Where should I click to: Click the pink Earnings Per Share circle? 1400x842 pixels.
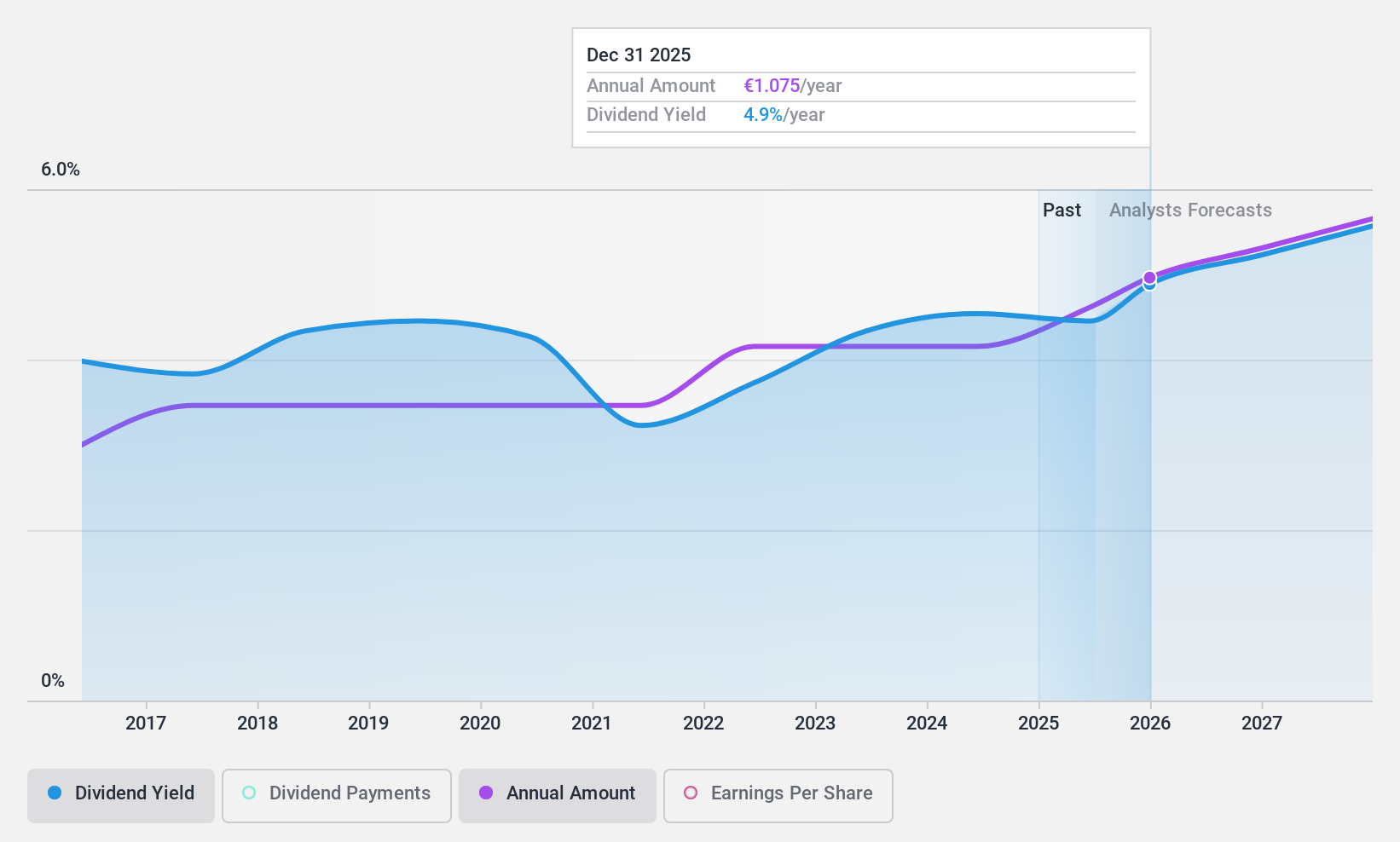point(691,793)
